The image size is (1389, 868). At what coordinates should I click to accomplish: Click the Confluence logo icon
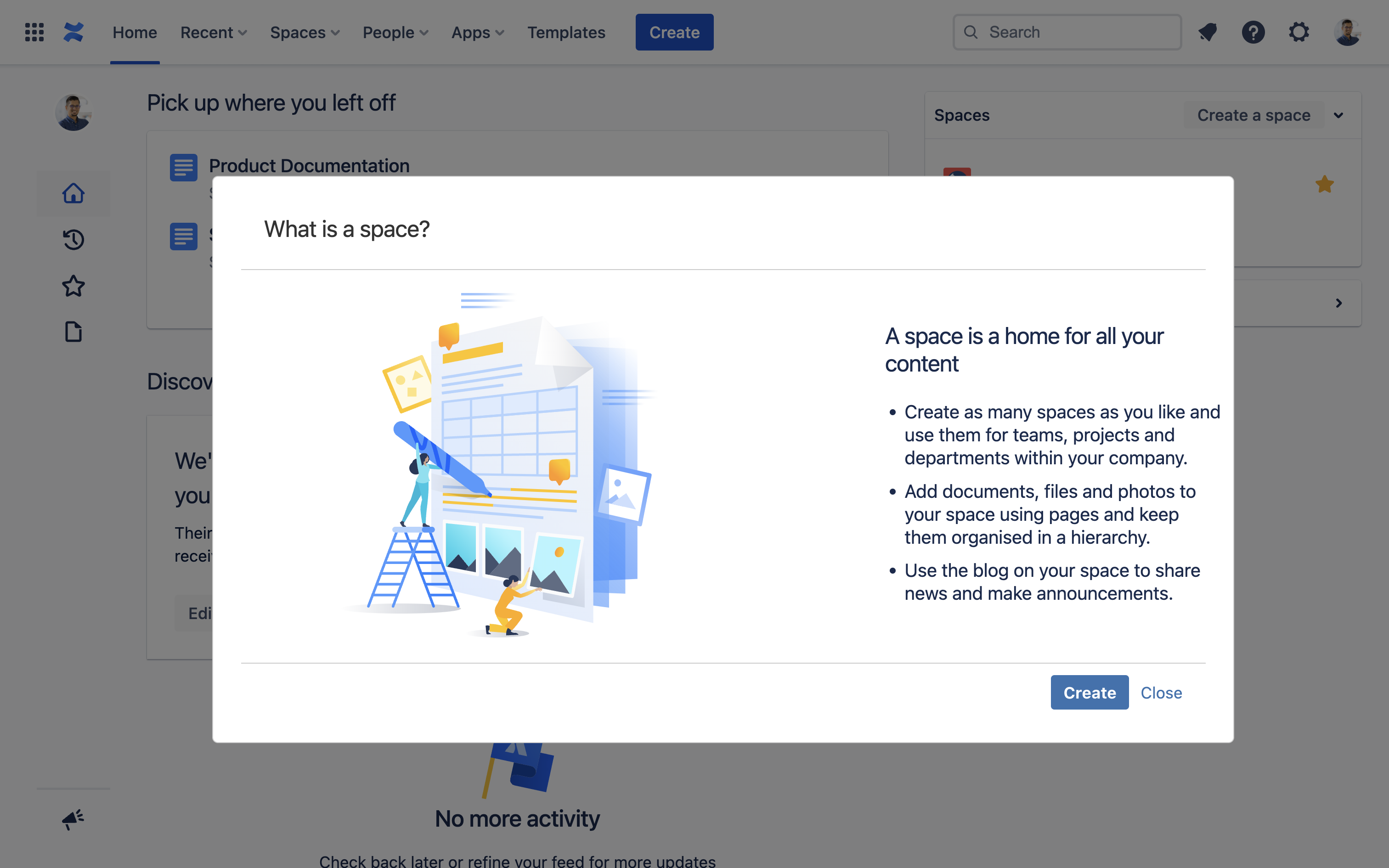[73, 32]
